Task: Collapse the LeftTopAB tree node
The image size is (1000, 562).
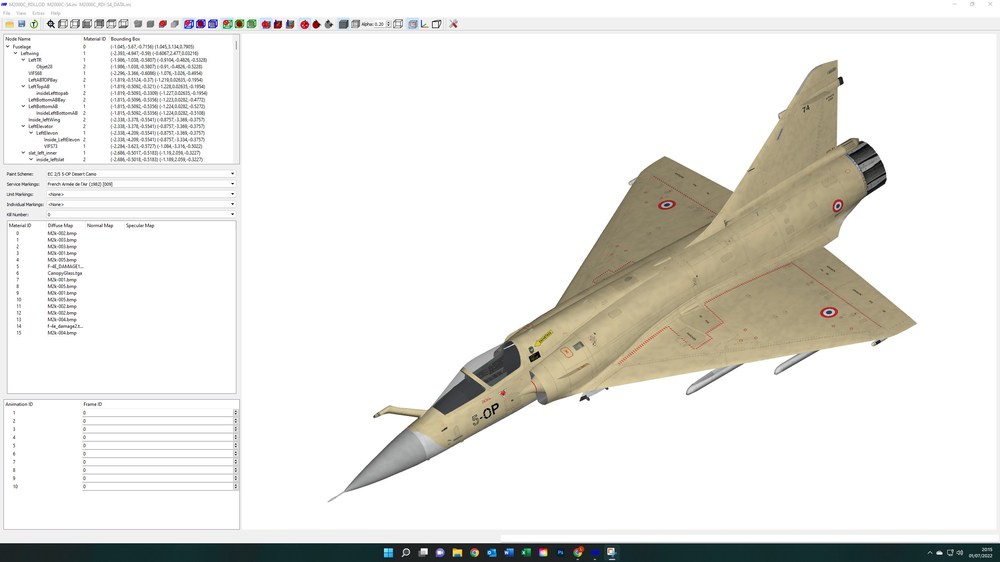Action: [24, 87]
